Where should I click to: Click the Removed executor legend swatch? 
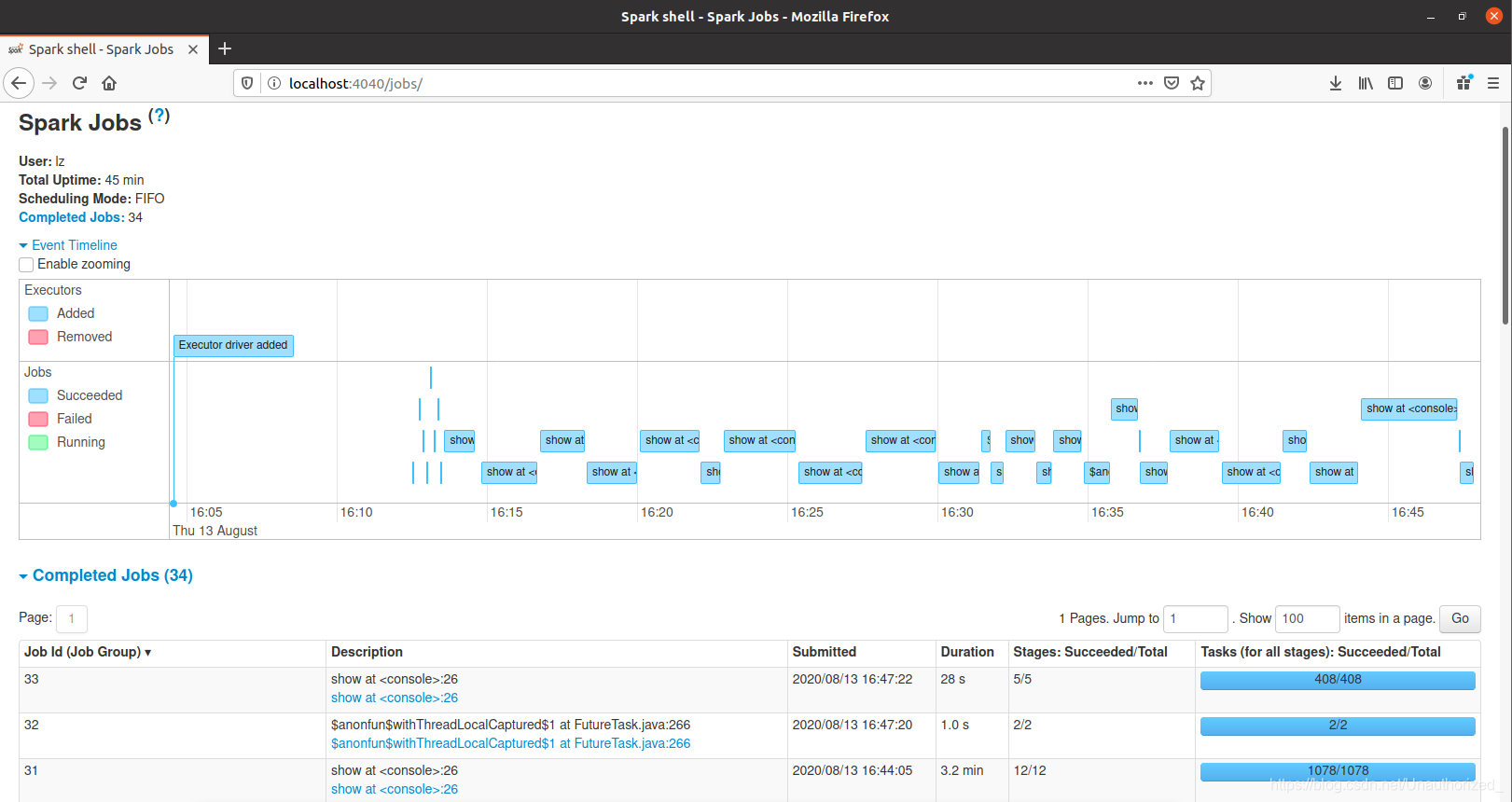(38, 337)
